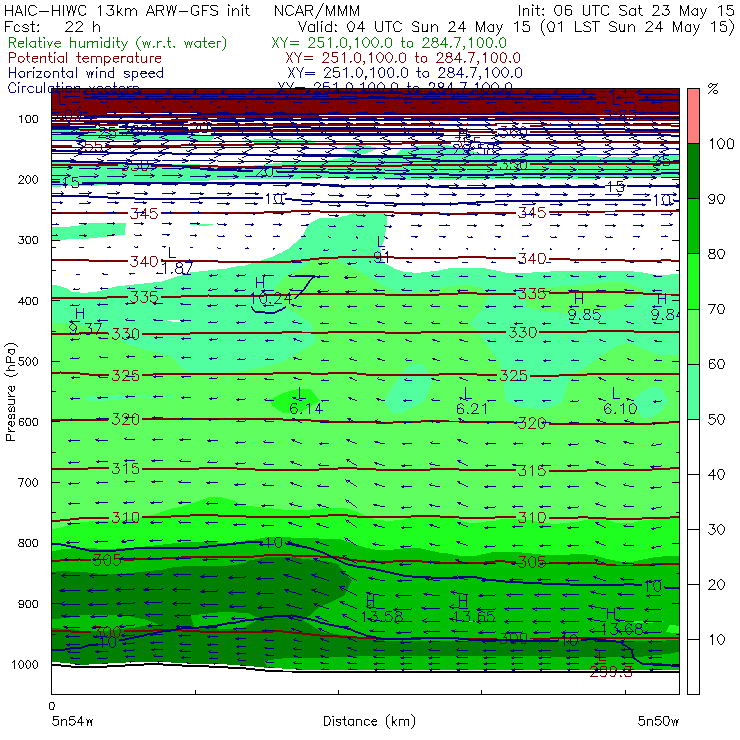Click the '30' colorbar scale label

click(716, 530)
